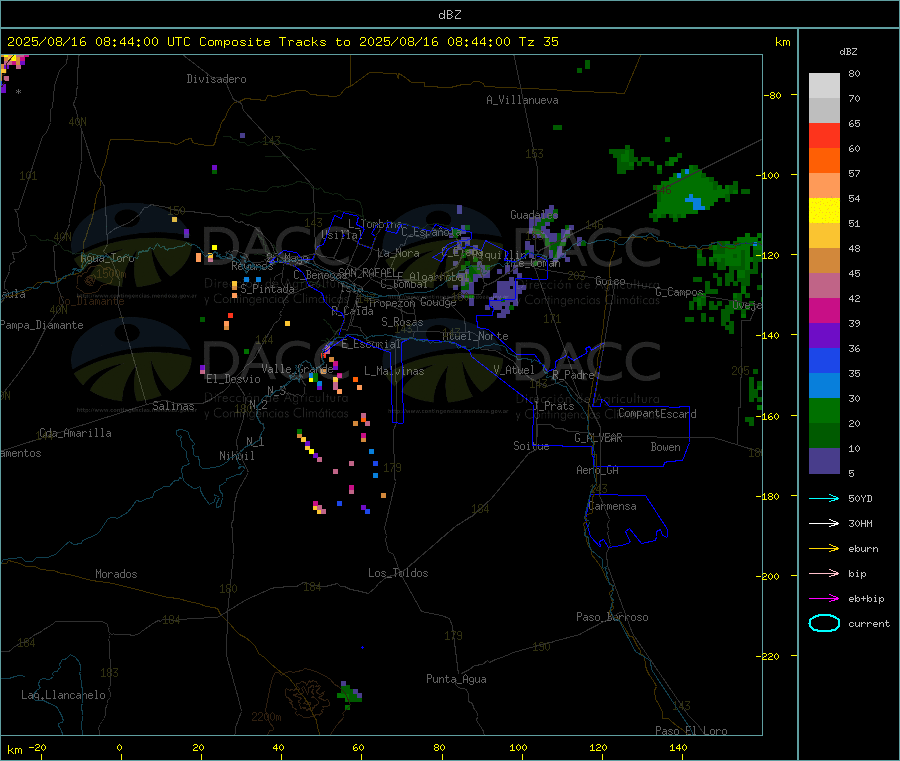Click the 'Guadales' map label
The height and width of the screenshot is (761, 900).
[x=534, y=215]
